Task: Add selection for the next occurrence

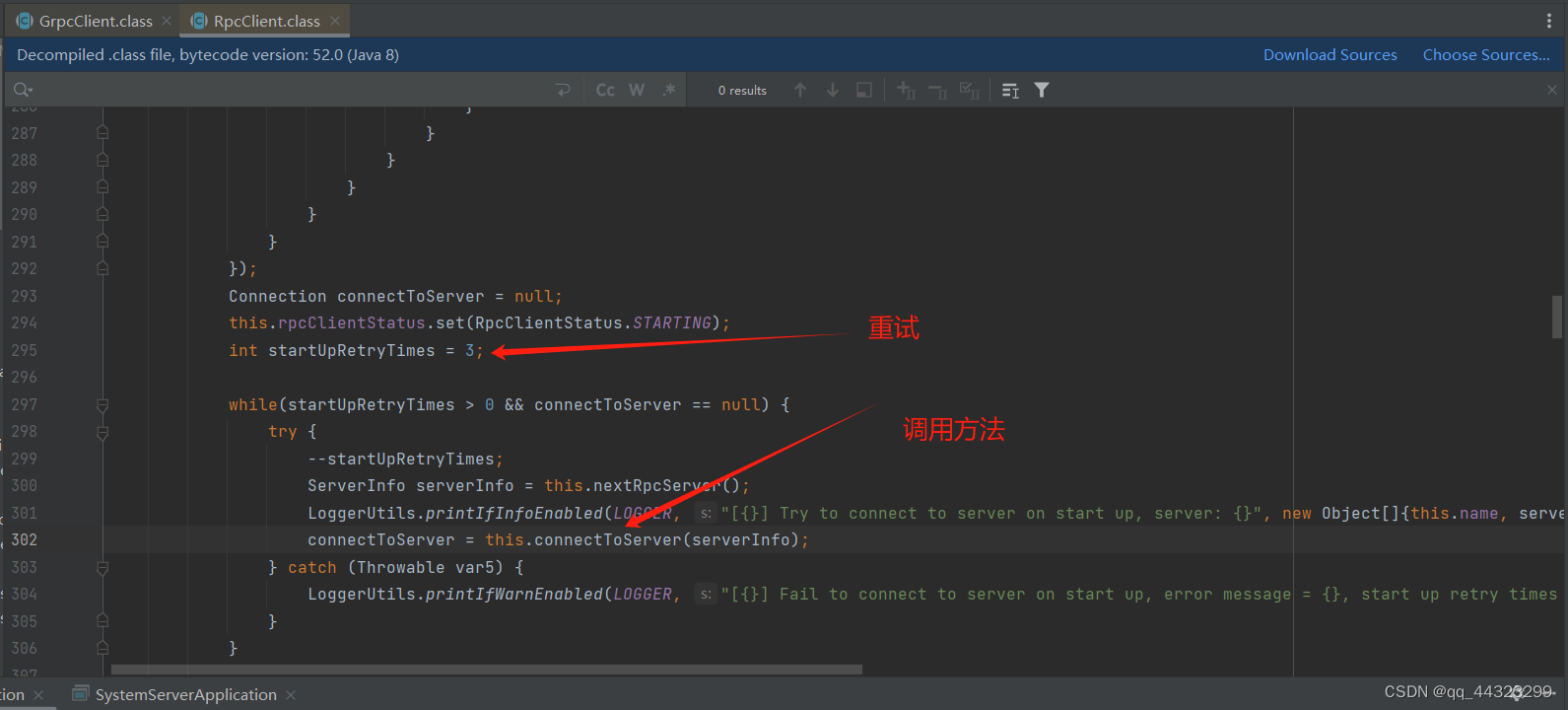Action: coord(907,90)
